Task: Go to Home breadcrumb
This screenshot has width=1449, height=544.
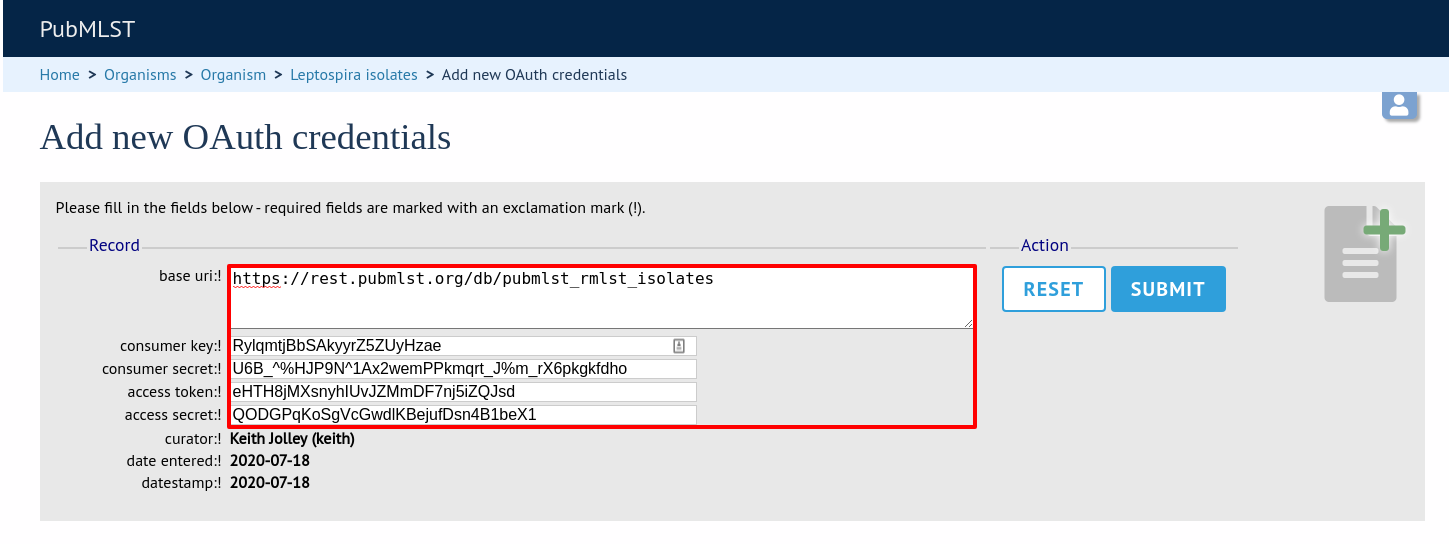Action: point(60,75)
